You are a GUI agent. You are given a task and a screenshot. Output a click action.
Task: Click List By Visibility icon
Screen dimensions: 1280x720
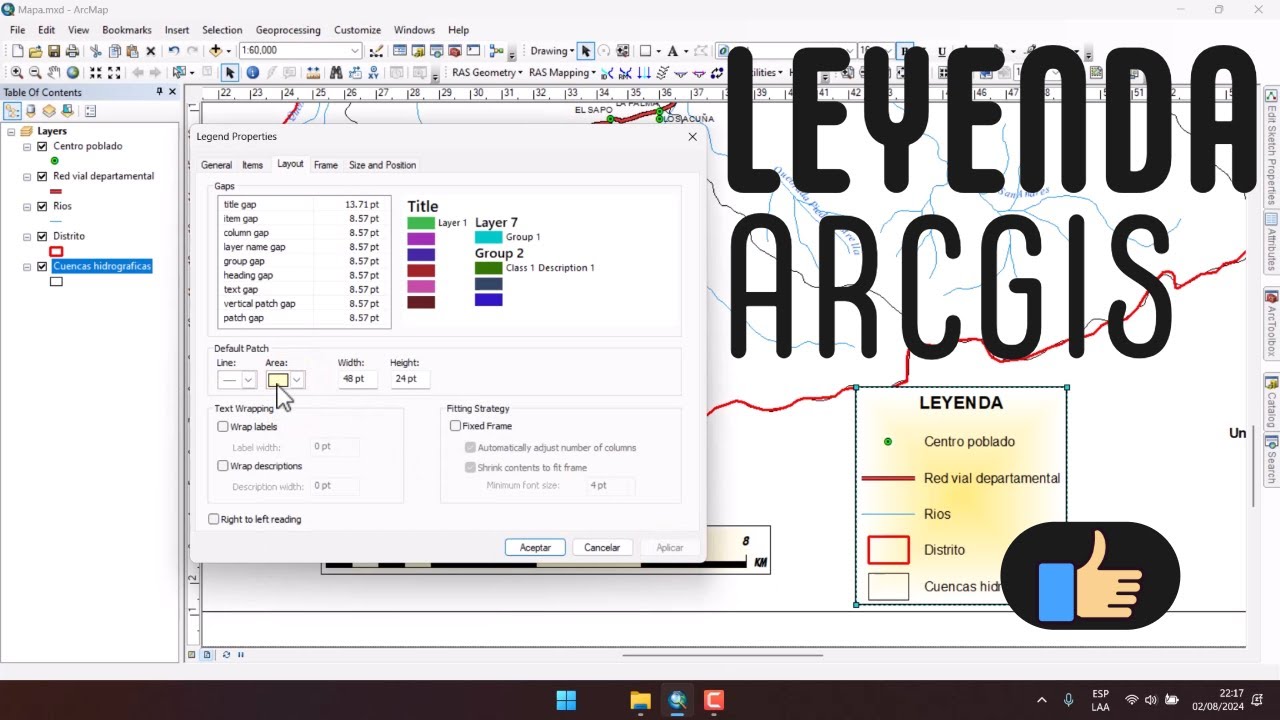click(x=48, y=111)
